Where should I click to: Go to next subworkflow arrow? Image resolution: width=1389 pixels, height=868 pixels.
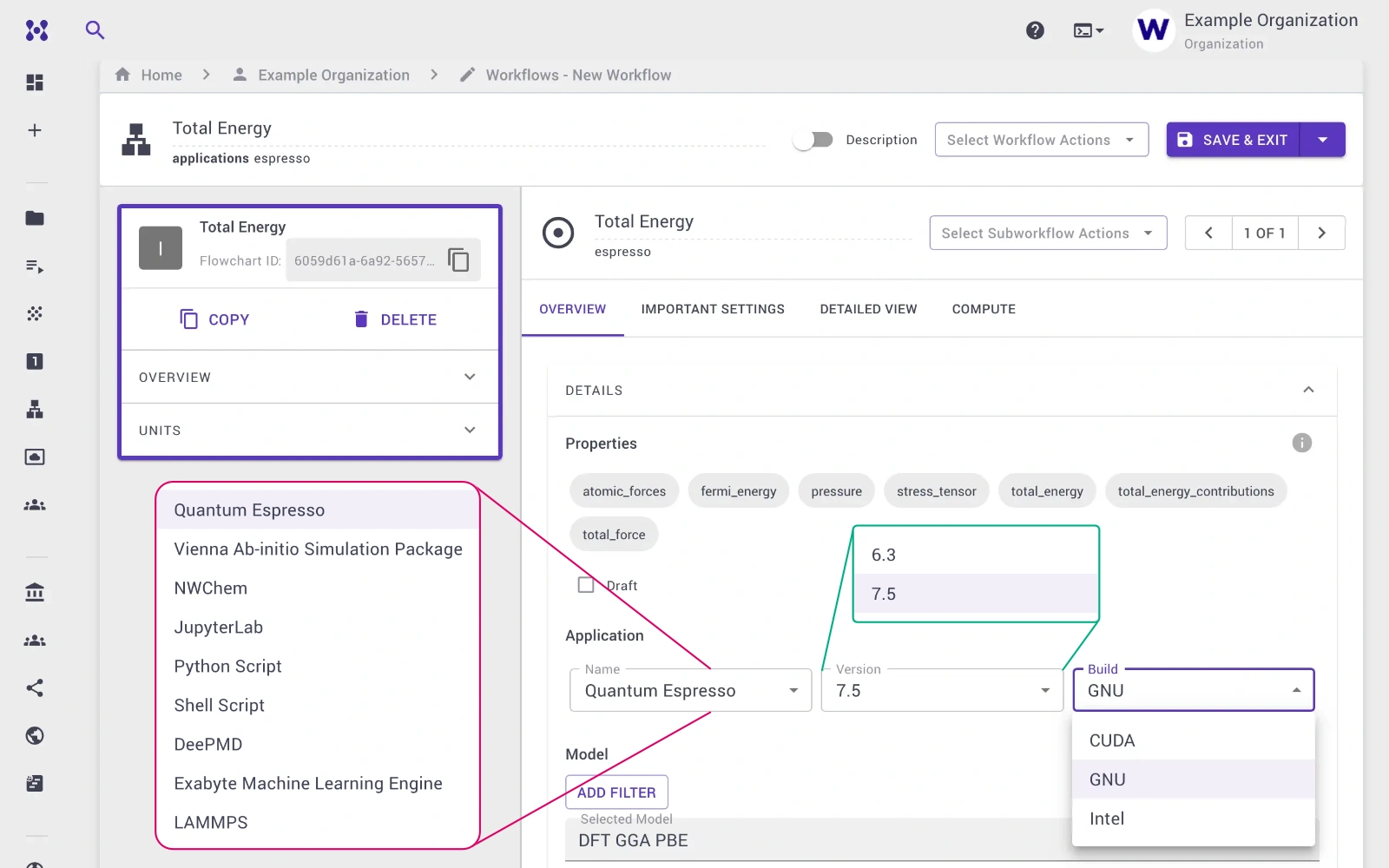coord(1321,233)
